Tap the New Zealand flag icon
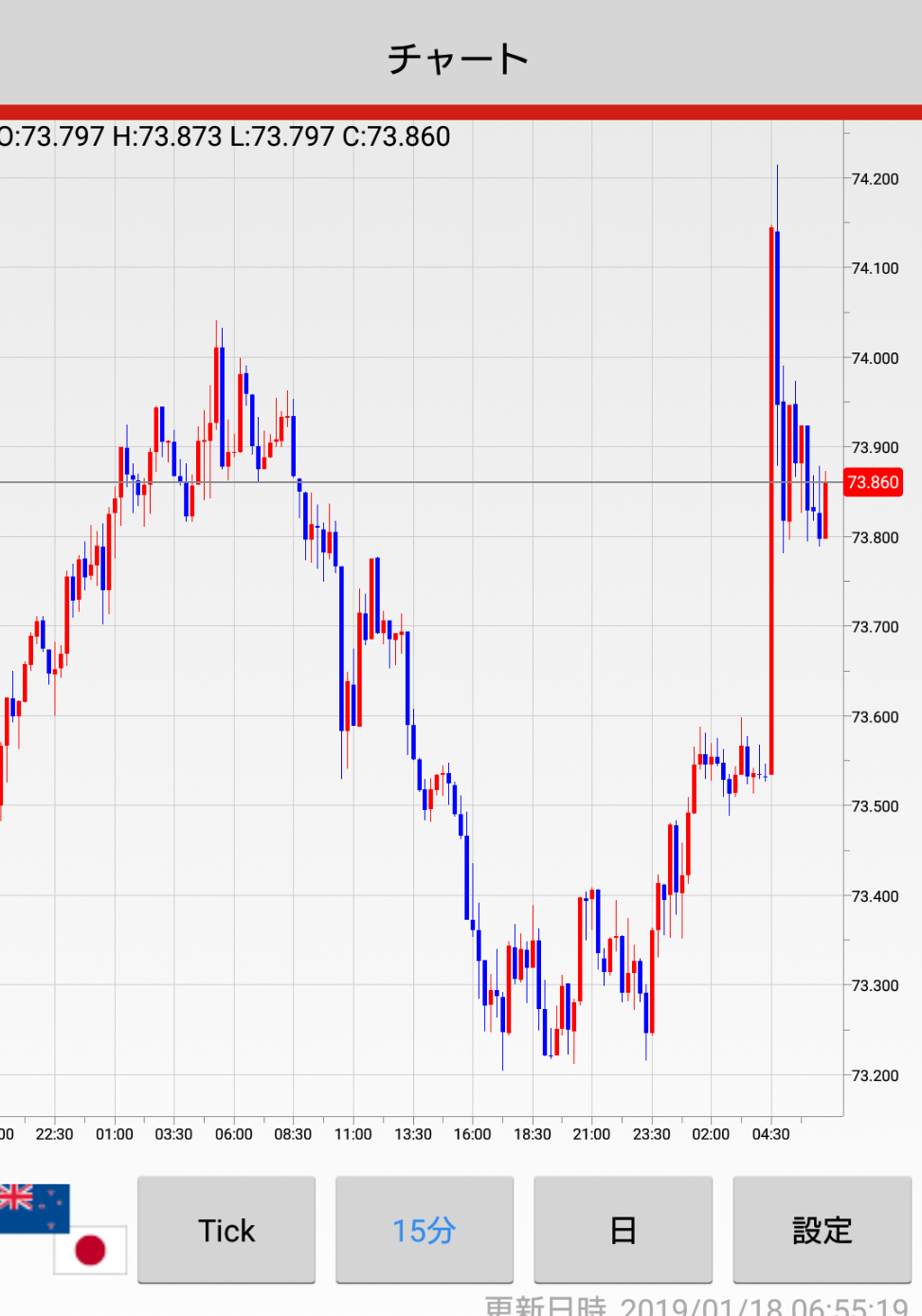 pos(33,1206)
